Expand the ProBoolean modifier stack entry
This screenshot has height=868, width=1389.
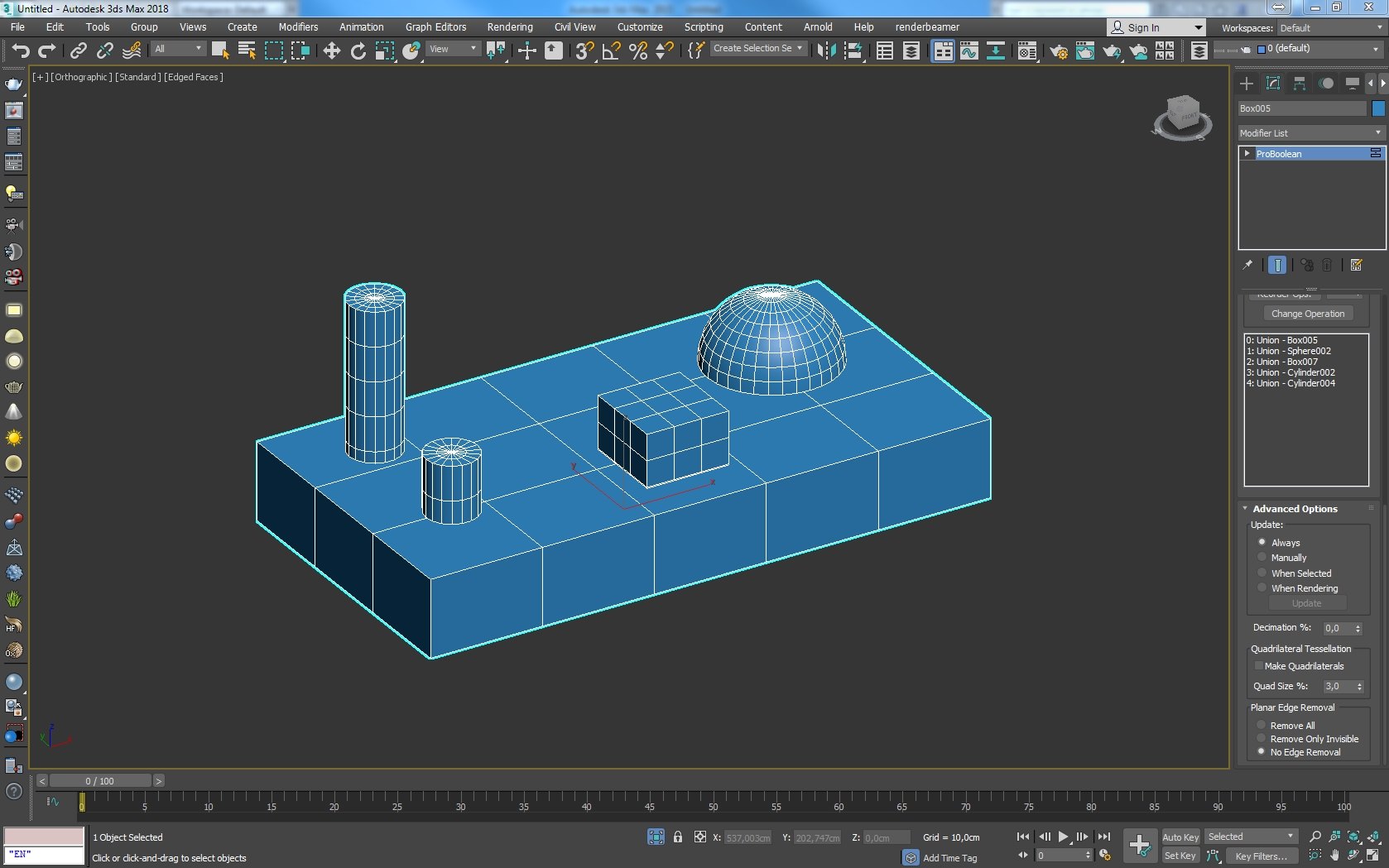(x=1247, y=153)
